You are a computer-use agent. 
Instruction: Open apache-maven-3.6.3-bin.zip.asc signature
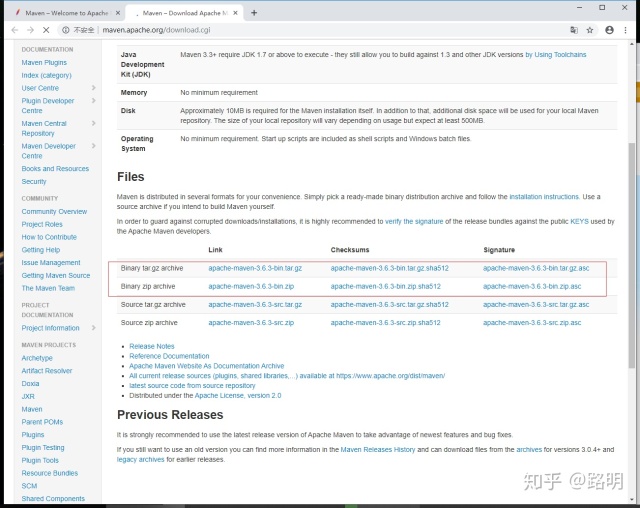tap(532, 286)
